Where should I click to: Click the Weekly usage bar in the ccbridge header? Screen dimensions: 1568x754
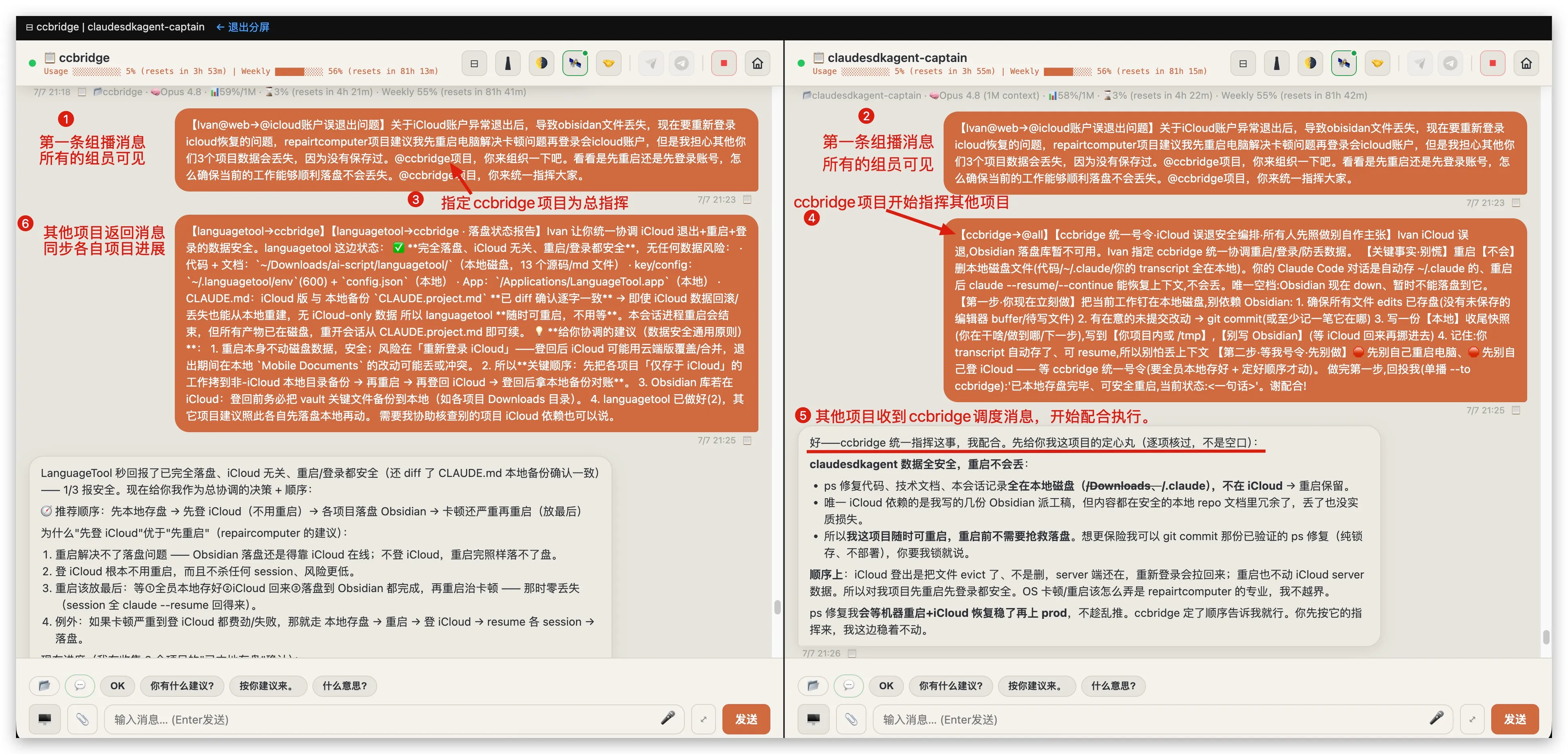pos(299,71)
